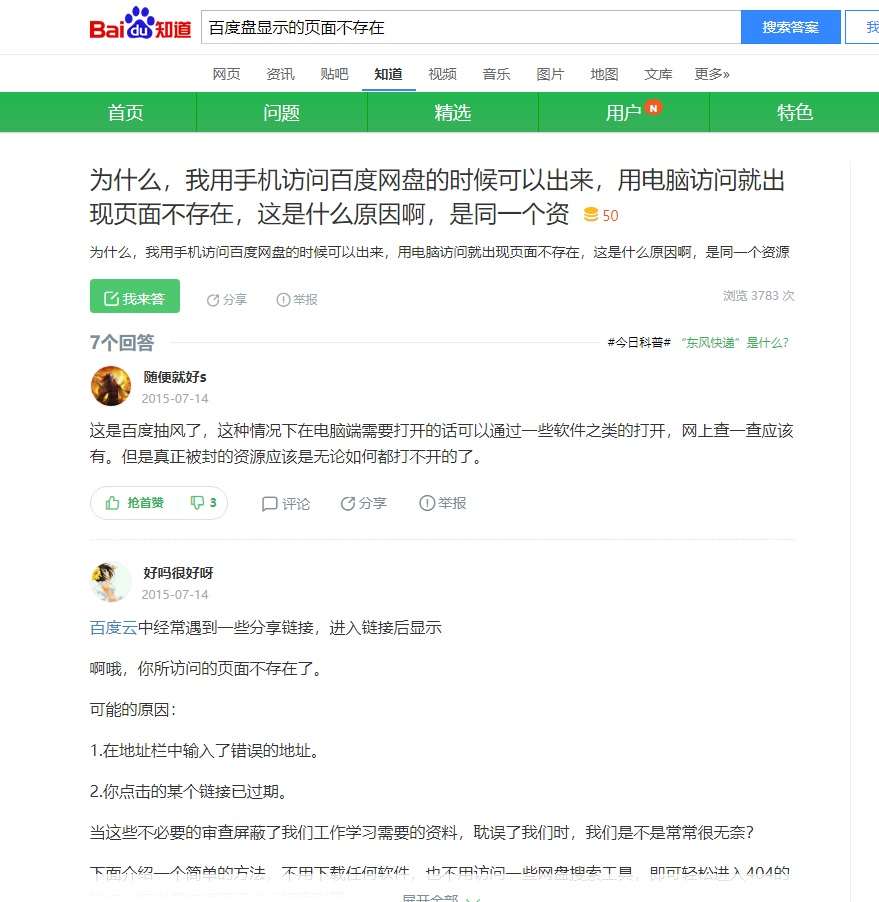The width and height of the screenshot is (879, 902).
Task: Click the green 我来答 button
Action: coord(135,296)
